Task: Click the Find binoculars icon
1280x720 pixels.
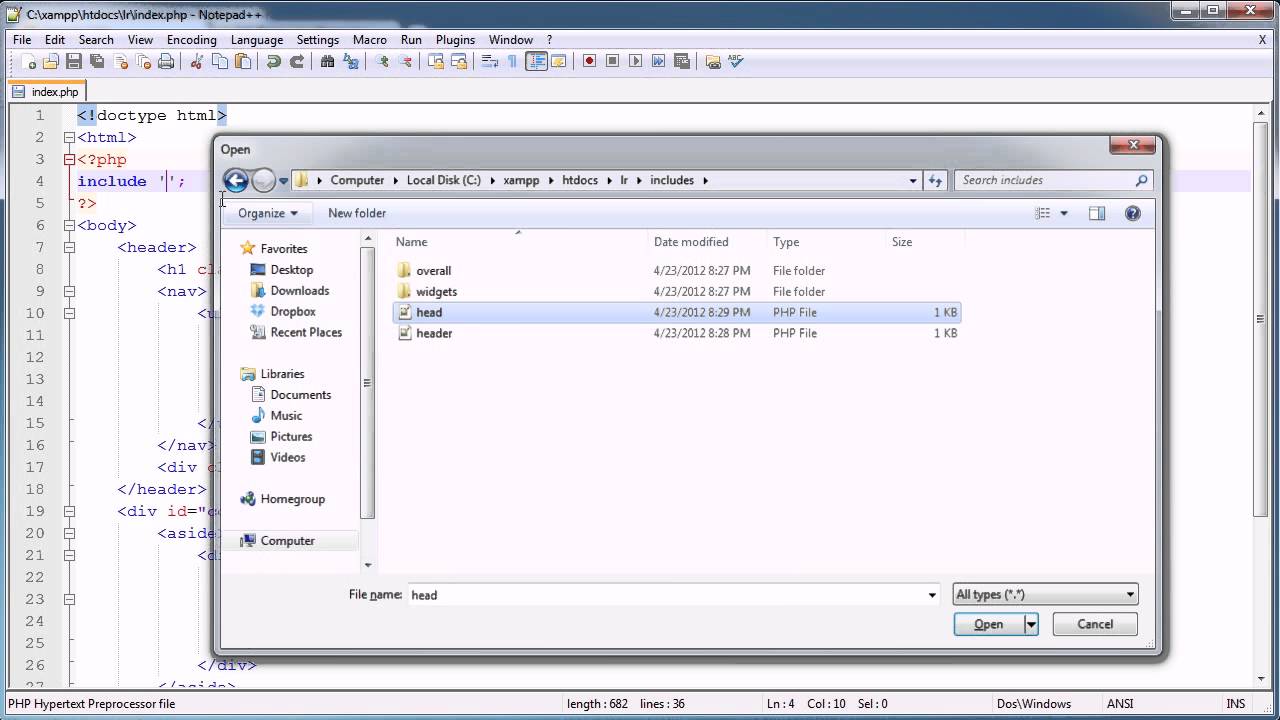Action: (x=327, y=62)
